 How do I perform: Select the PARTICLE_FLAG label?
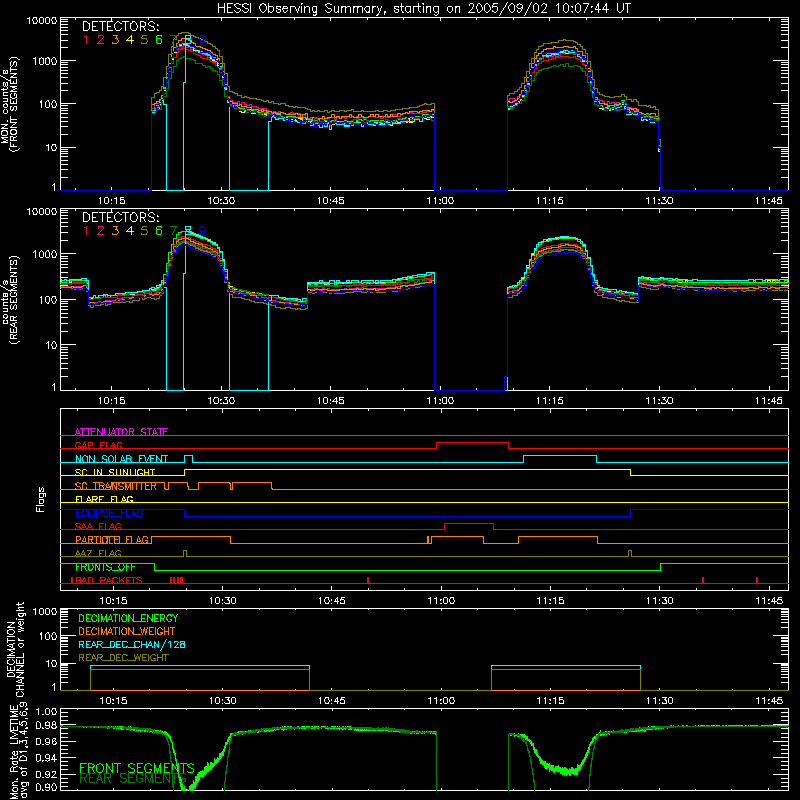tap(112, 539)
